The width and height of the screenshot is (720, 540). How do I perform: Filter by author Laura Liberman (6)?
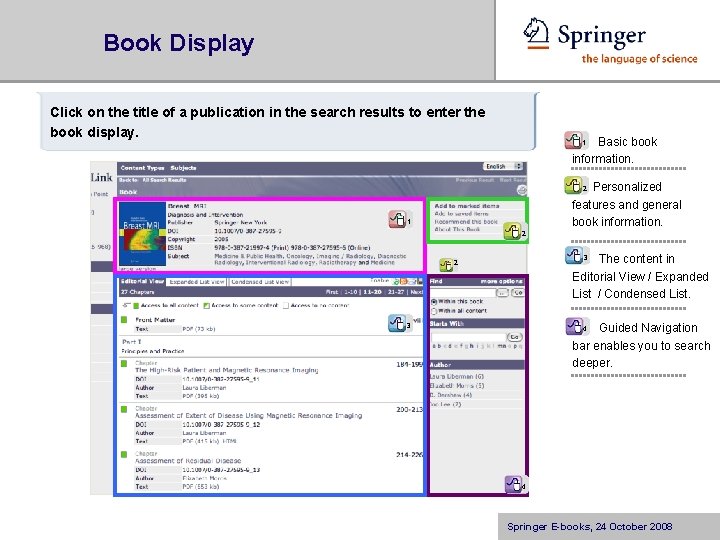click(x=457, y=377)
